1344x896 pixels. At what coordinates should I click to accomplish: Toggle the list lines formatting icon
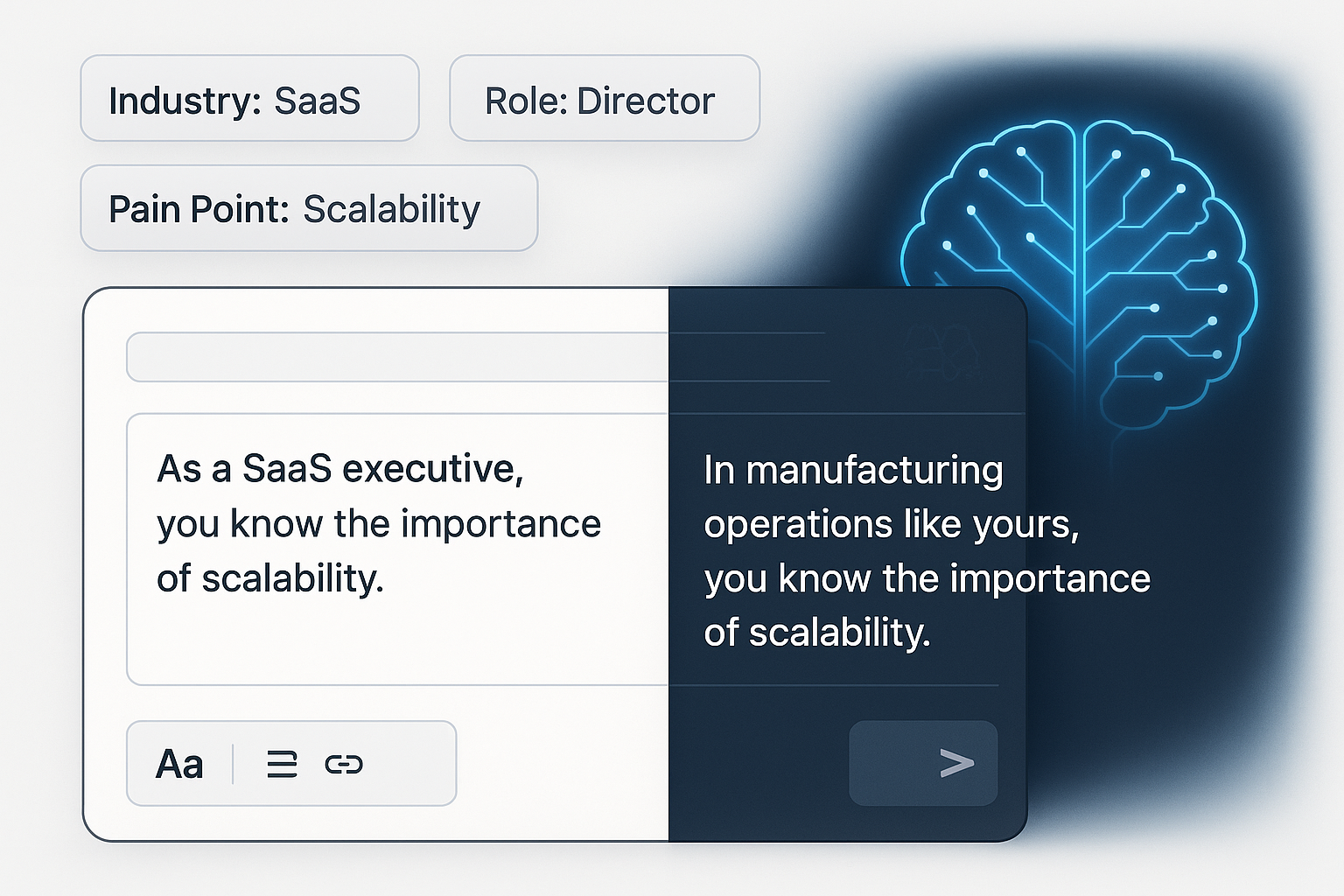click(282, 764)
